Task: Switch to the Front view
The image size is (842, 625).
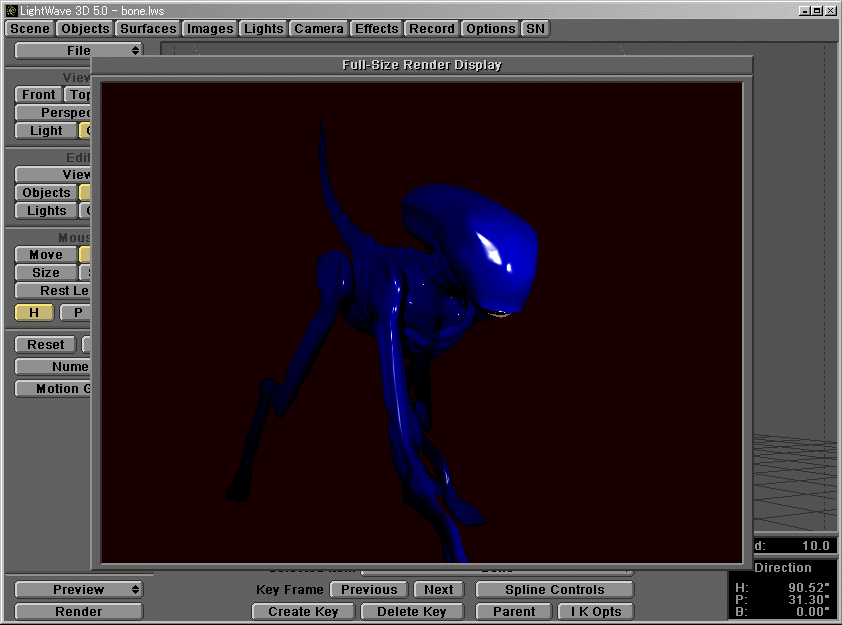Action: click(37, 94)
